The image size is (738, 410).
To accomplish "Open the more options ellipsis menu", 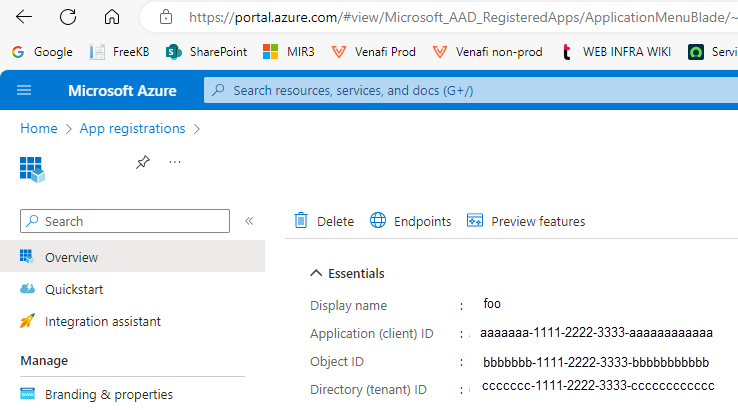I will [175, 162].
